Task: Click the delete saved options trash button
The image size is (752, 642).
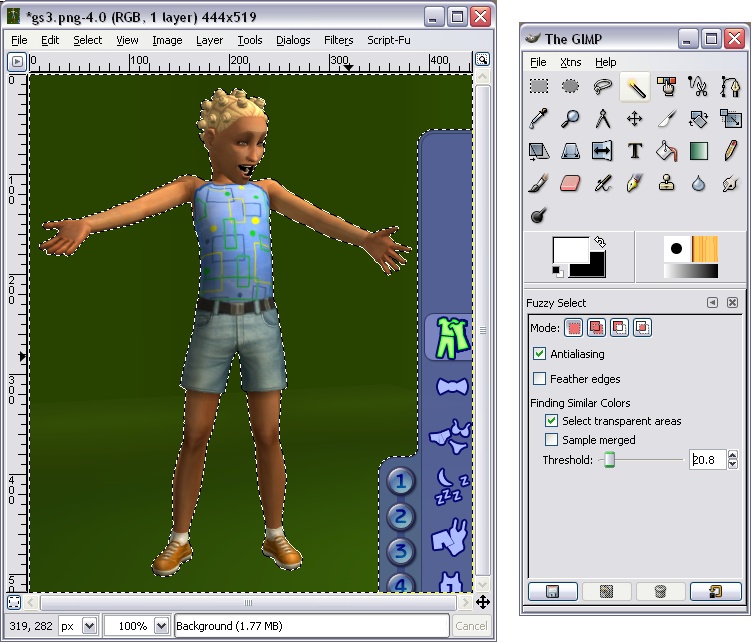Action: [x=660, y=591]
